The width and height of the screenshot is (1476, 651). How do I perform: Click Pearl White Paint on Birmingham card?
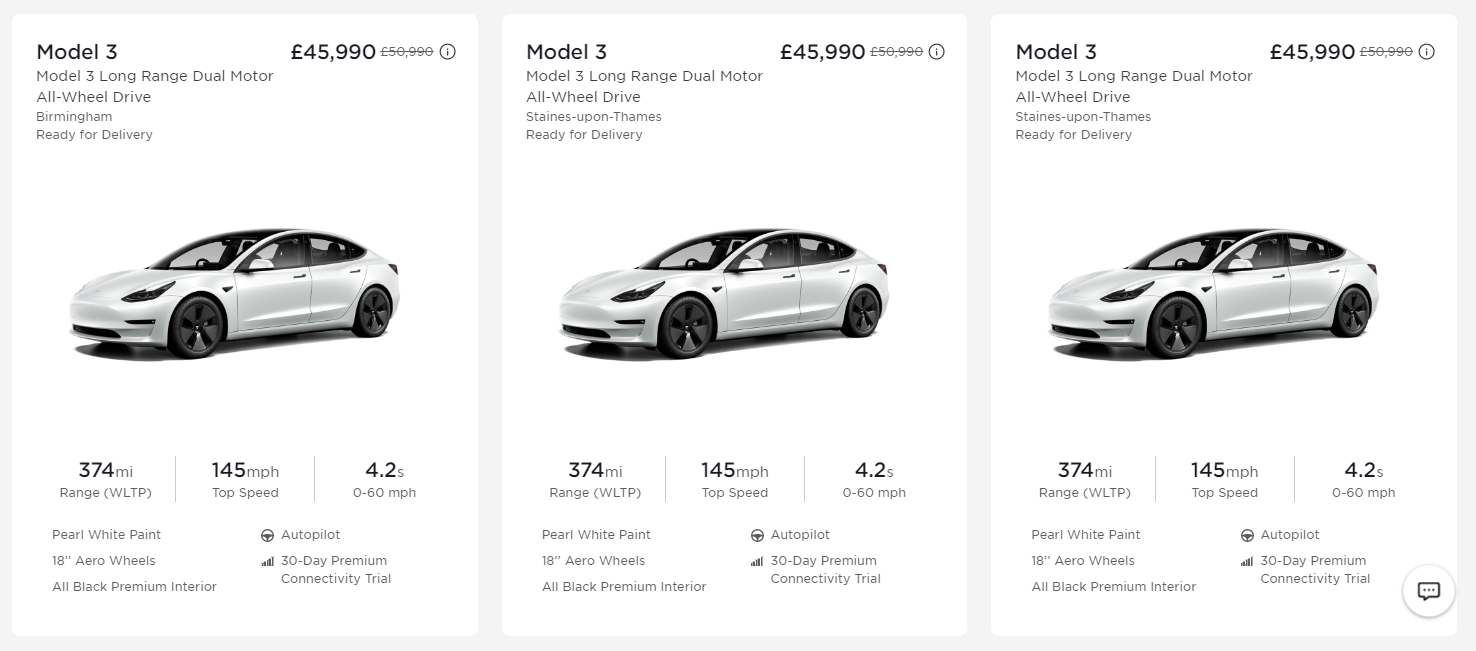pyautogui.click(x=106, y=535)
